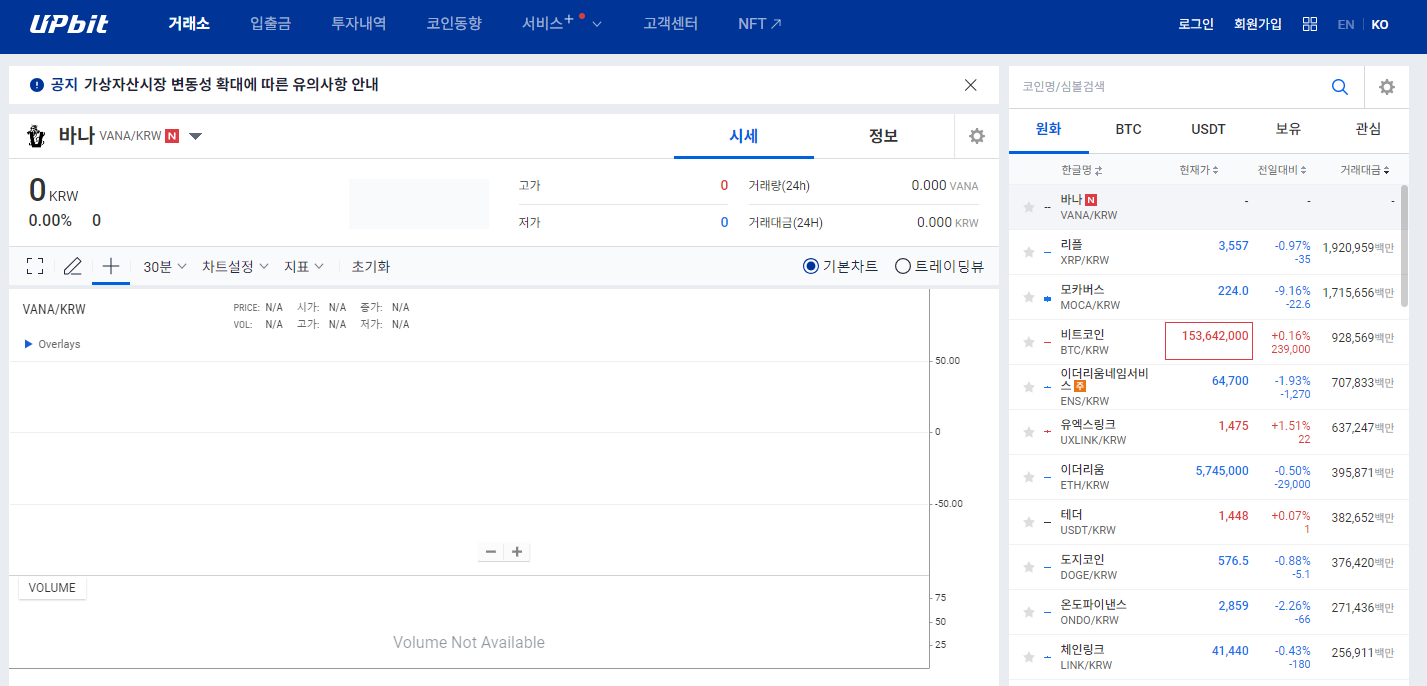1427x686 pixels.
Task: Open the 정보 tab for VANA
Action: coord(884,136)
